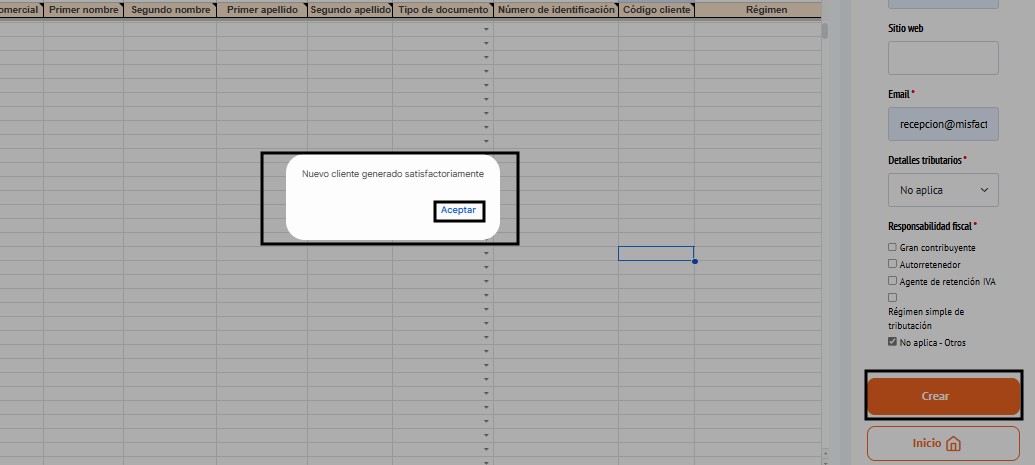Enable the Autorretenedor checkbox
The image size is (1035, 465).
pos(892,264)
